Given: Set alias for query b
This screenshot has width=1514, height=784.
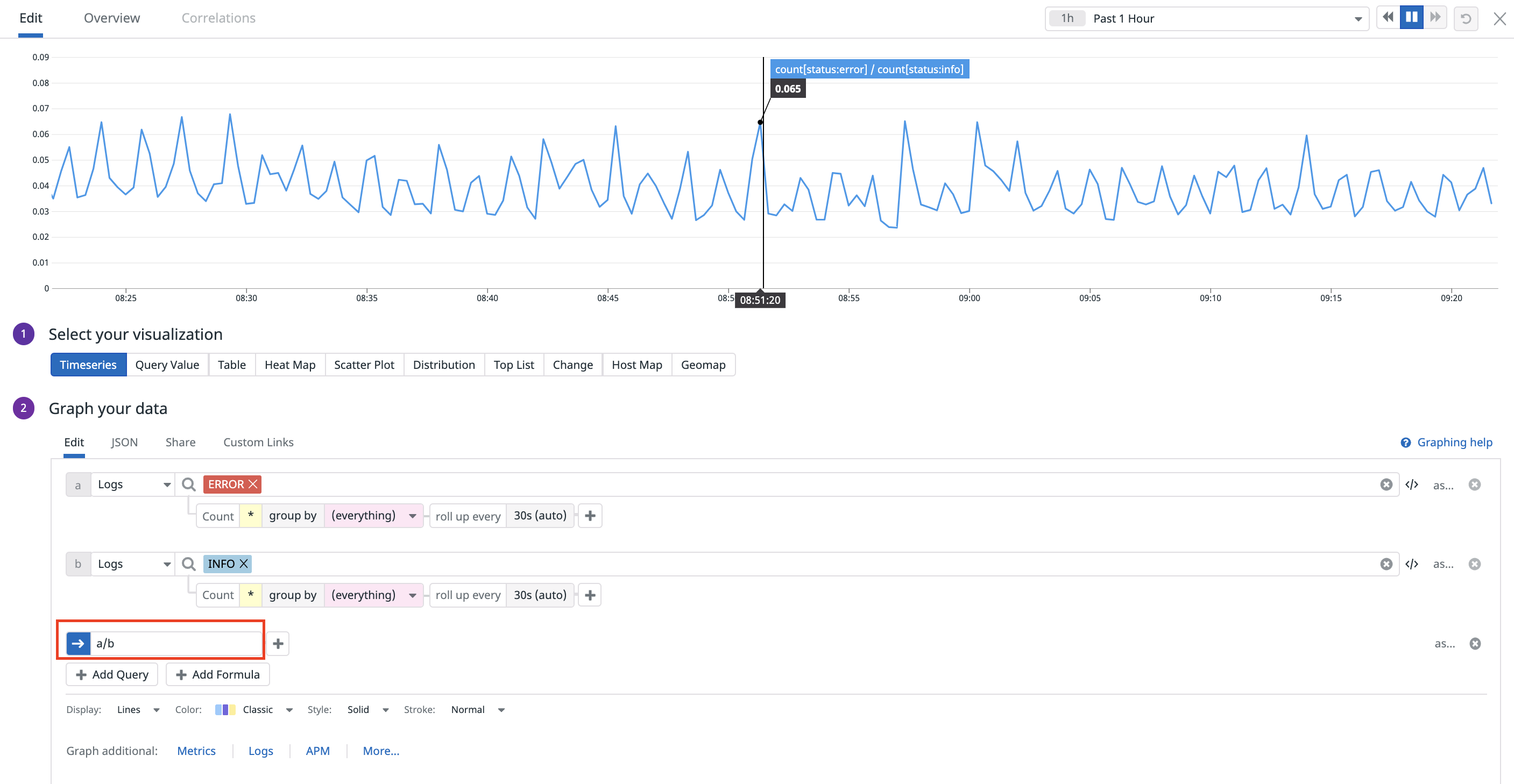Looking at the screenshot, I should point(1443,564).
